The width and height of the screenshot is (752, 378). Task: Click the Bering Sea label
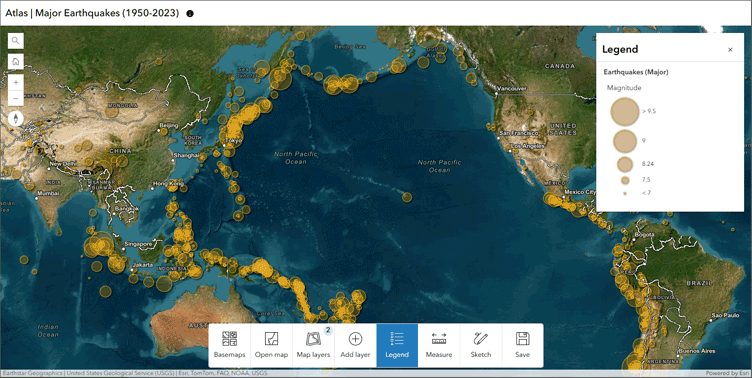coord(350,47)
